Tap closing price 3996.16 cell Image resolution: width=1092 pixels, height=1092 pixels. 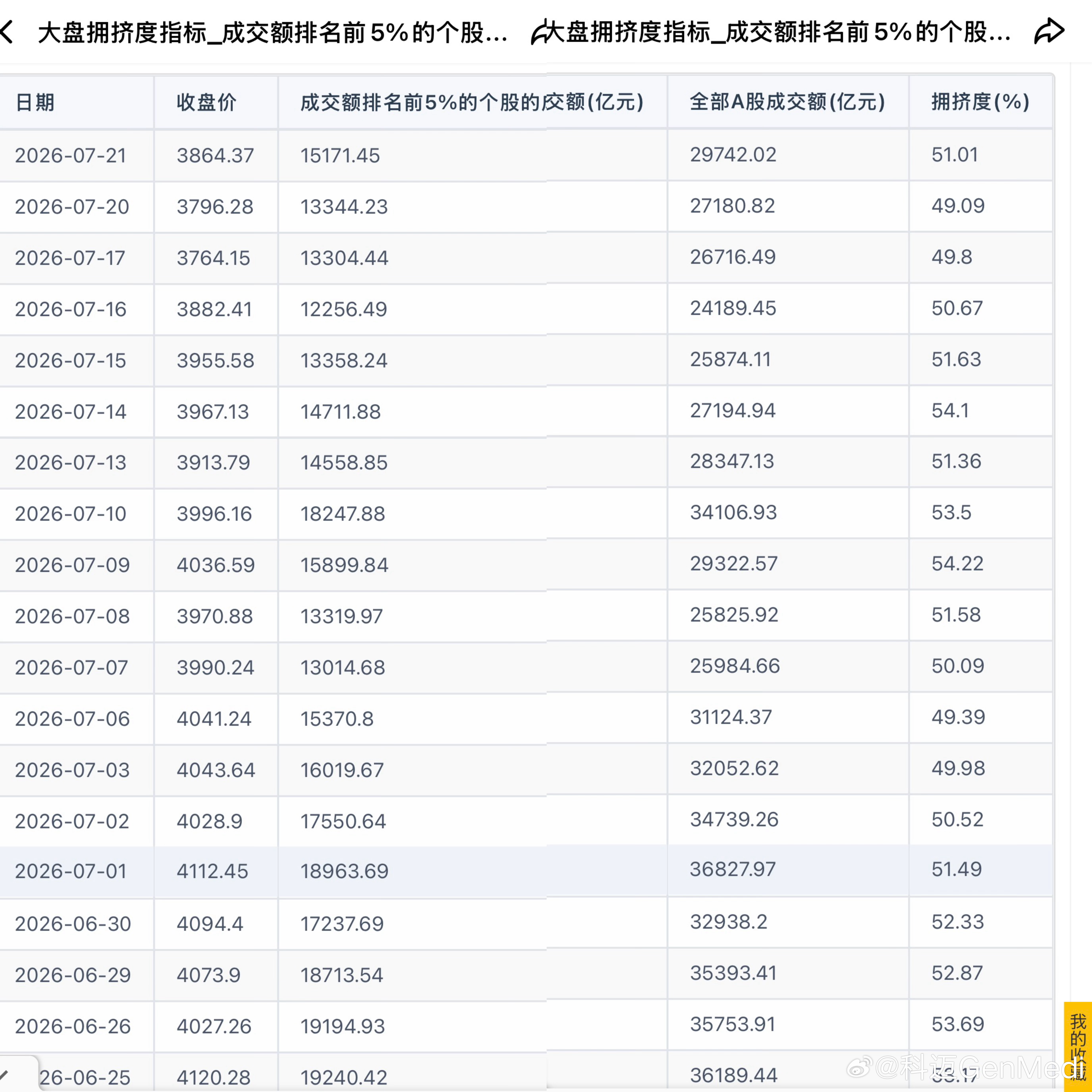click(x=214, y=514)
